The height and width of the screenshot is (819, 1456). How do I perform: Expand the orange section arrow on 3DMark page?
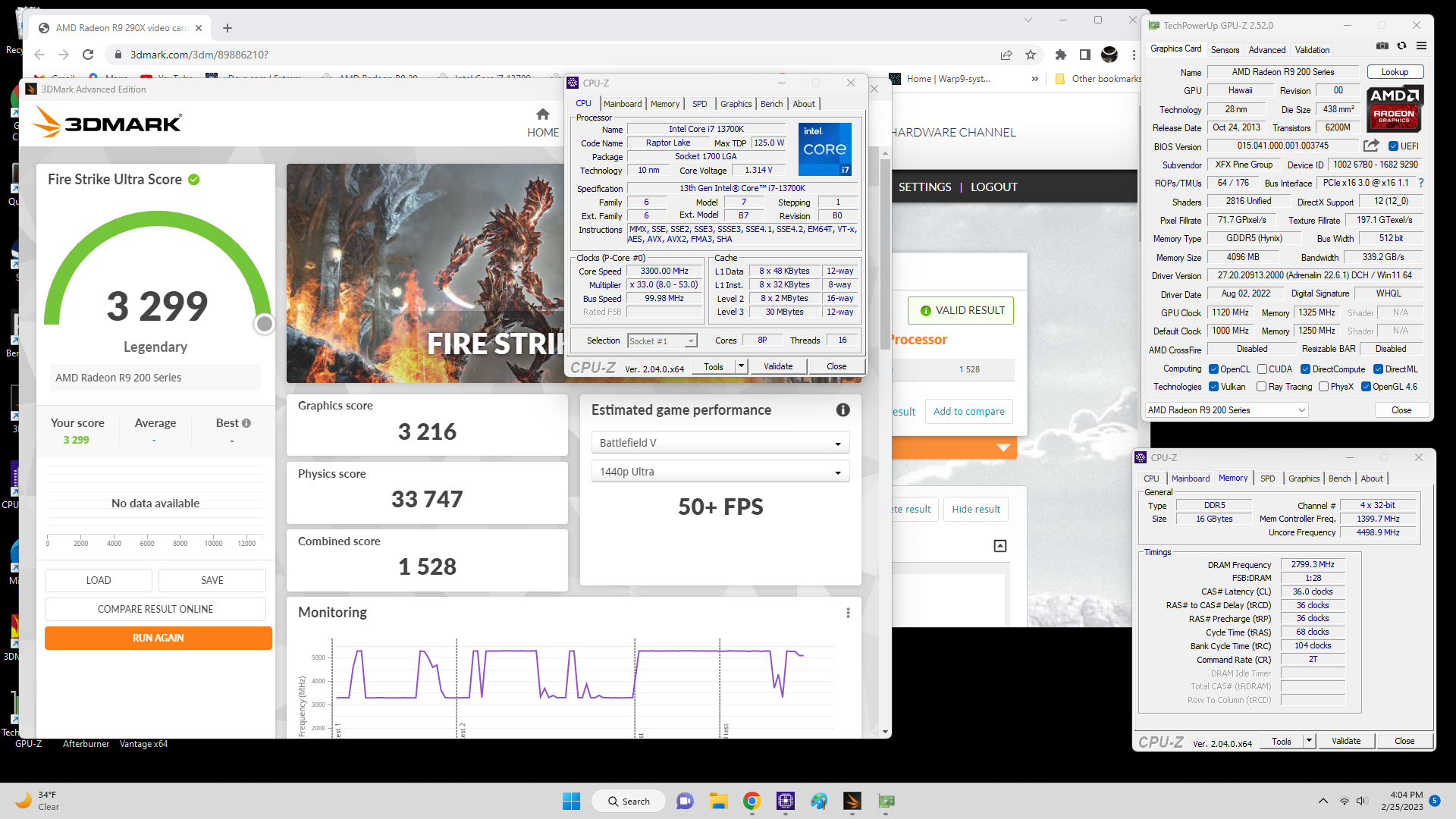(1003, 448)
